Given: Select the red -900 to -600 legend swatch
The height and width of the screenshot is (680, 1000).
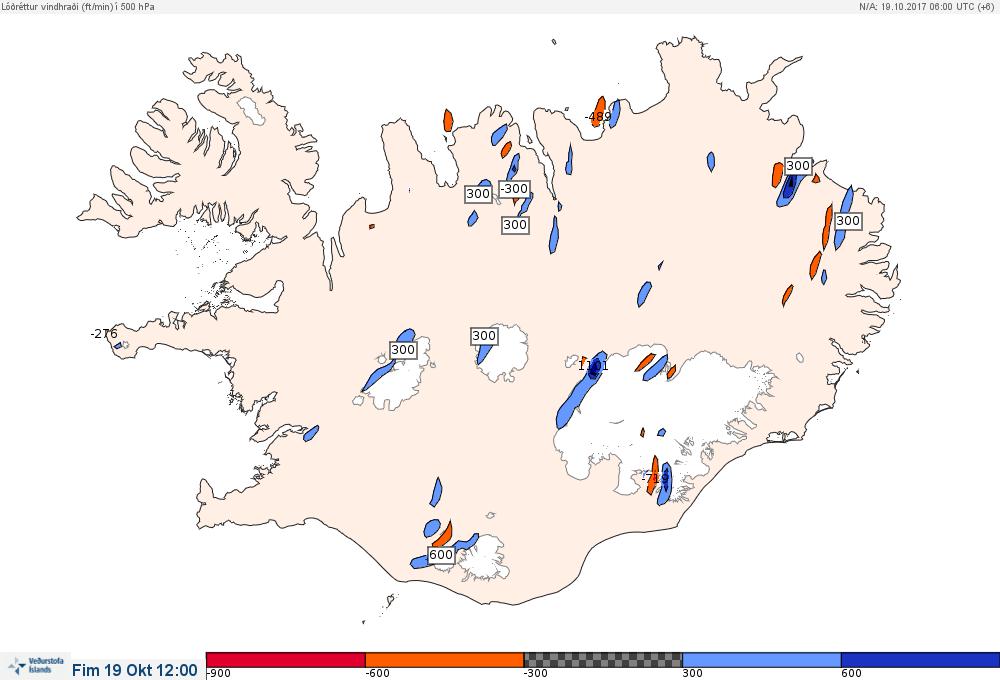Looking at the screenshot, I should (x=286, y=660).
